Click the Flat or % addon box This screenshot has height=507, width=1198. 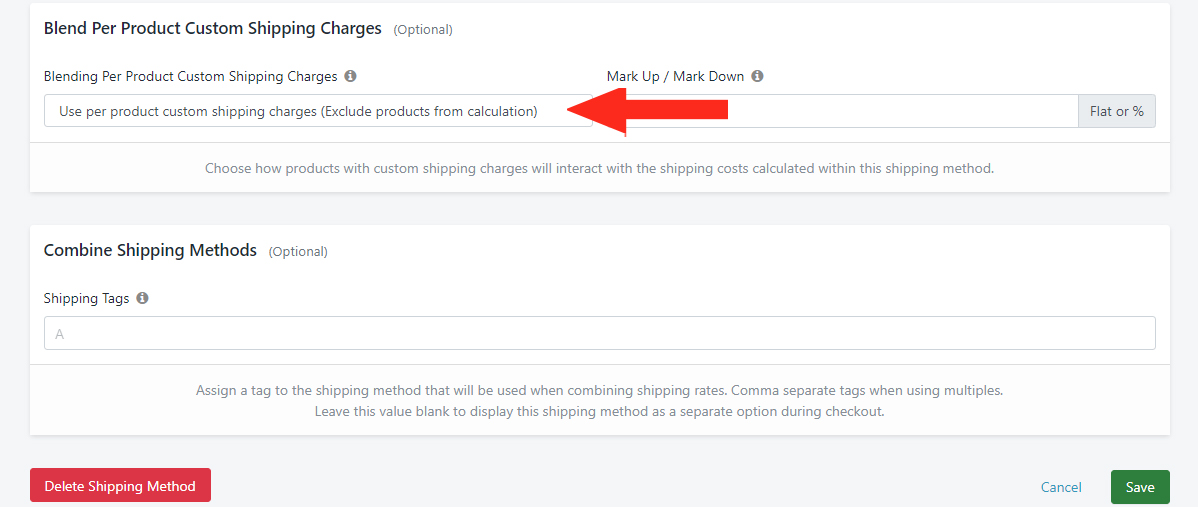click(1116, 111)
